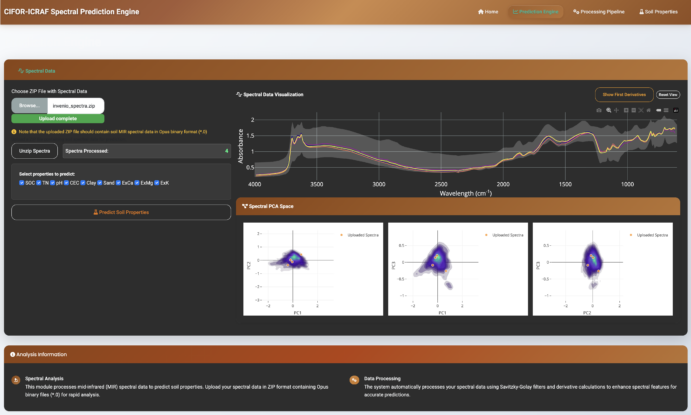Click the Autoscale icon in plot toolbar
The height and width of the screenshot is (415, 691).
641,110
